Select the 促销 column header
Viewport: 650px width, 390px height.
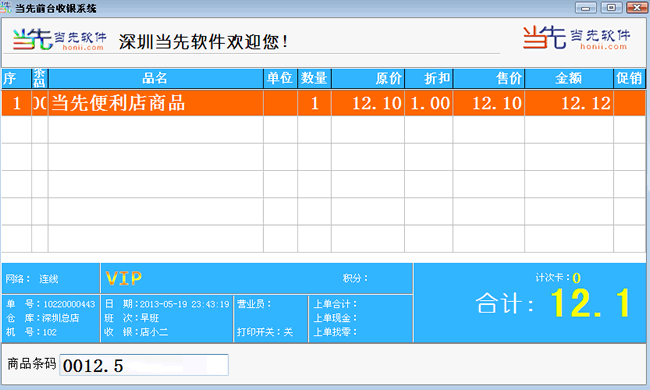click(x=629, y=78)
